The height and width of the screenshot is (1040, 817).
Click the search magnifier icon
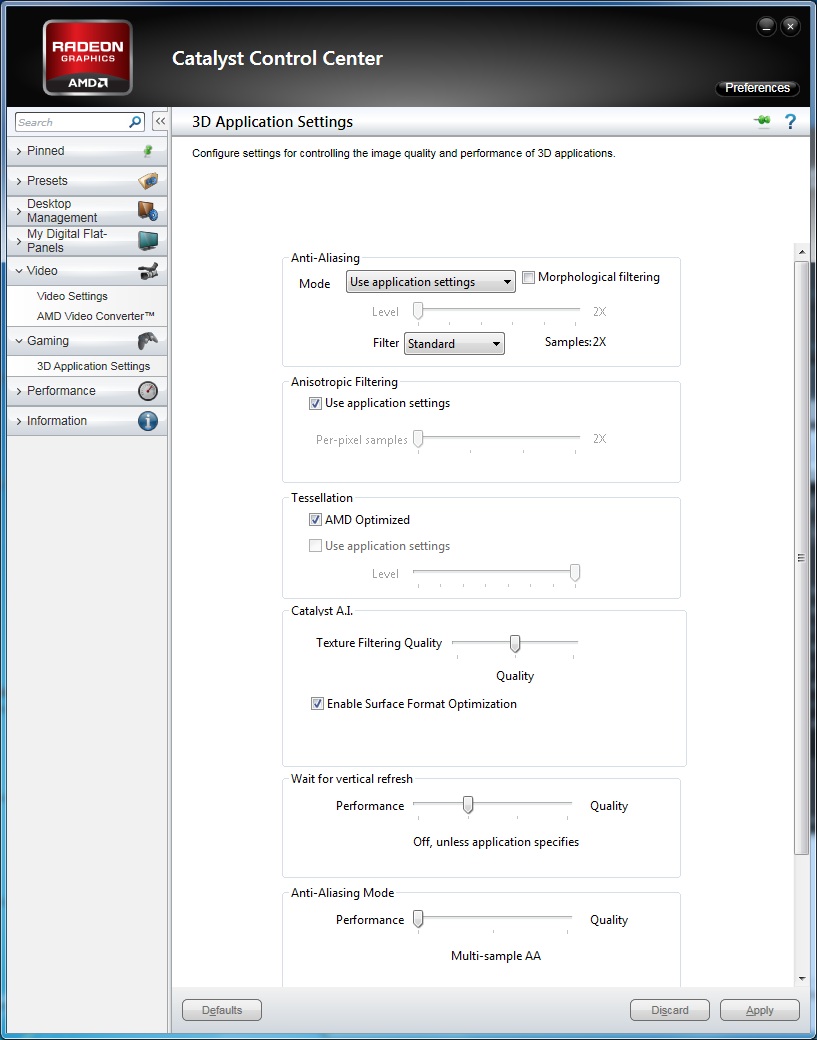click(x=135, y=122)
